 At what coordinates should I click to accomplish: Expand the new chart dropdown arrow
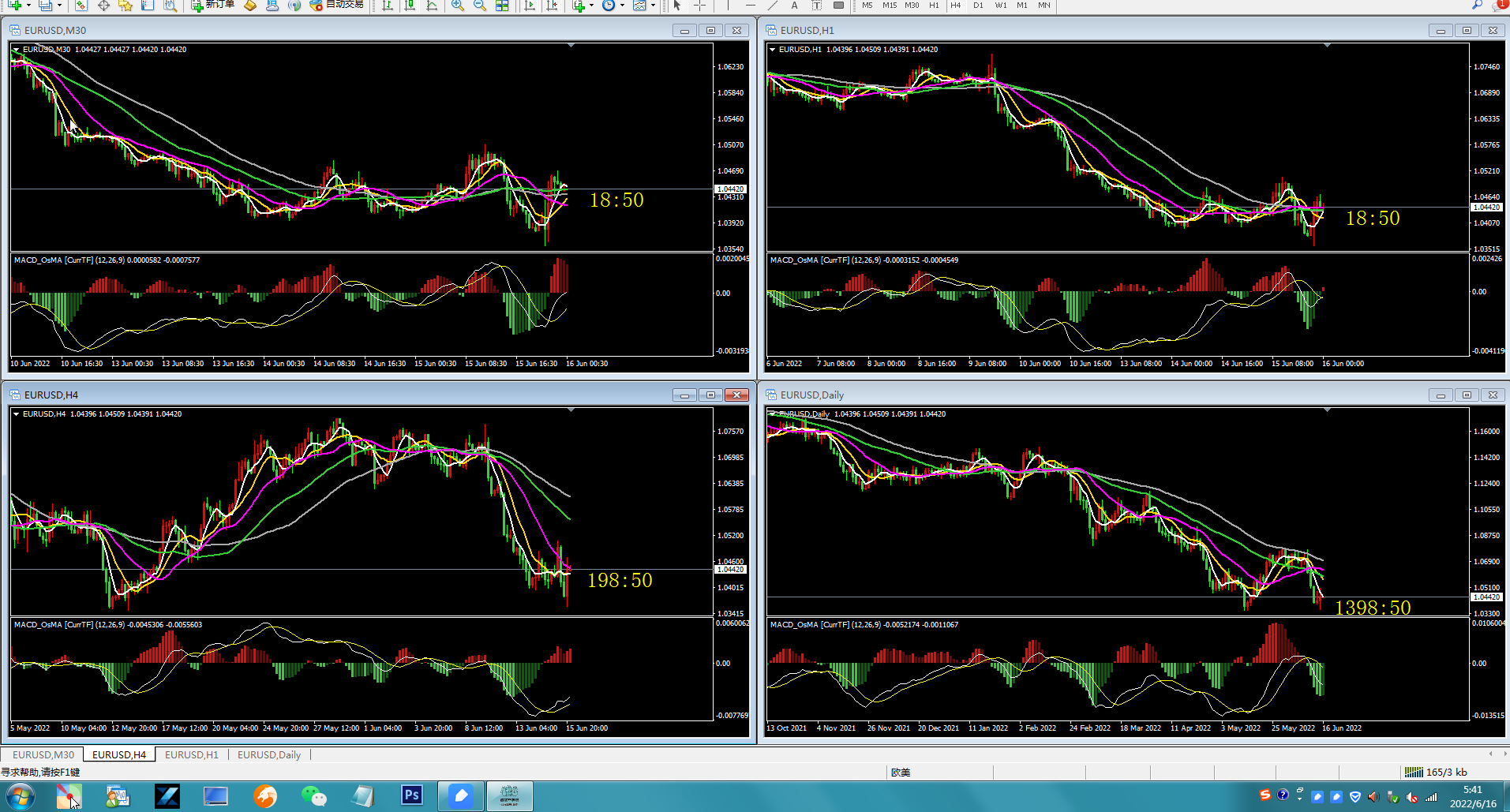point(28,6)
